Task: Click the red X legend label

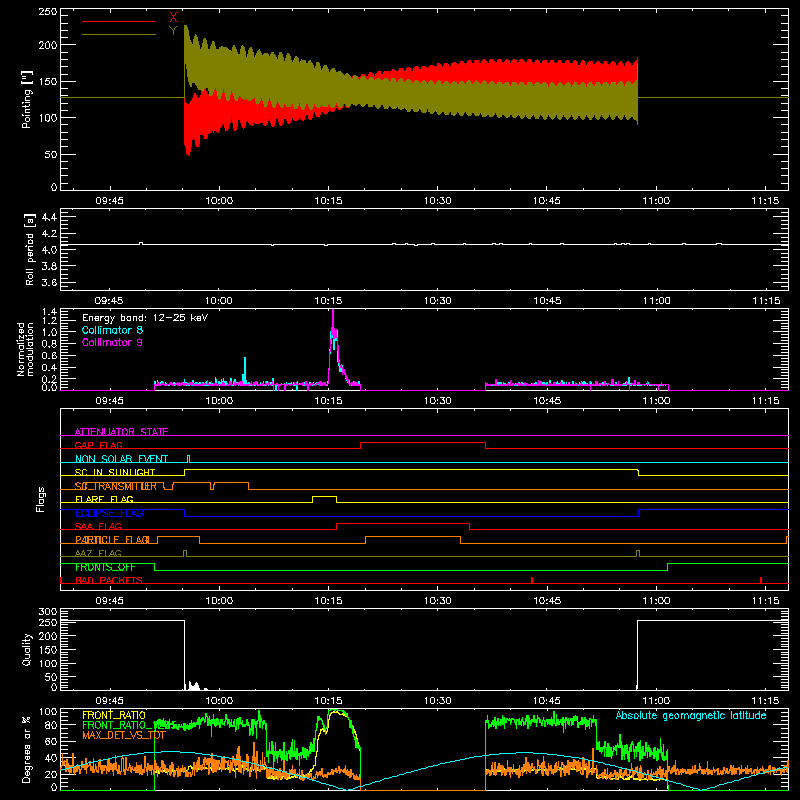Action: click(173, 18)
